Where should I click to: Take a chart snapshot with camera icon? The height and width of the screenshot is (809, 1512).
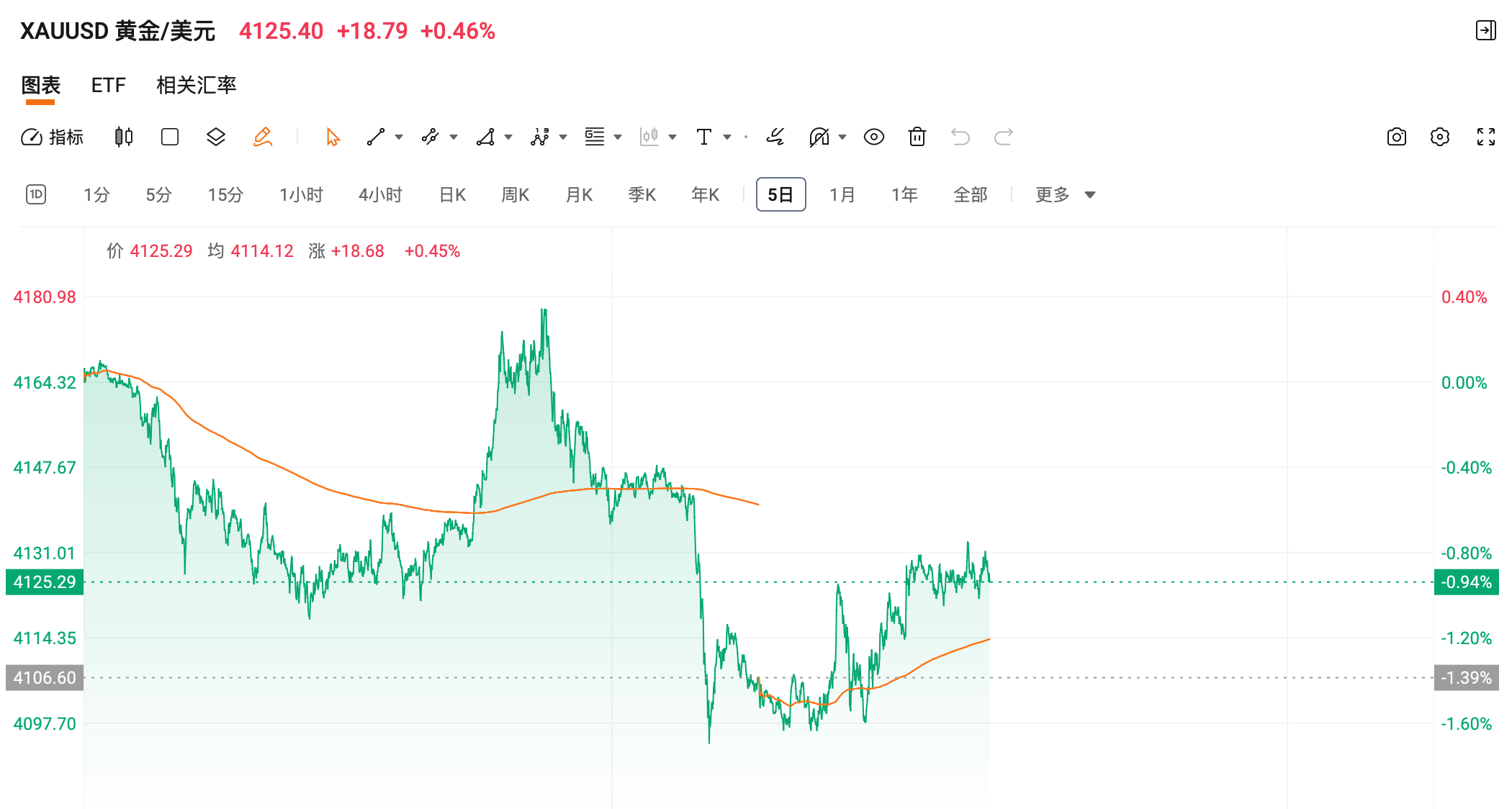(1396, 137)
